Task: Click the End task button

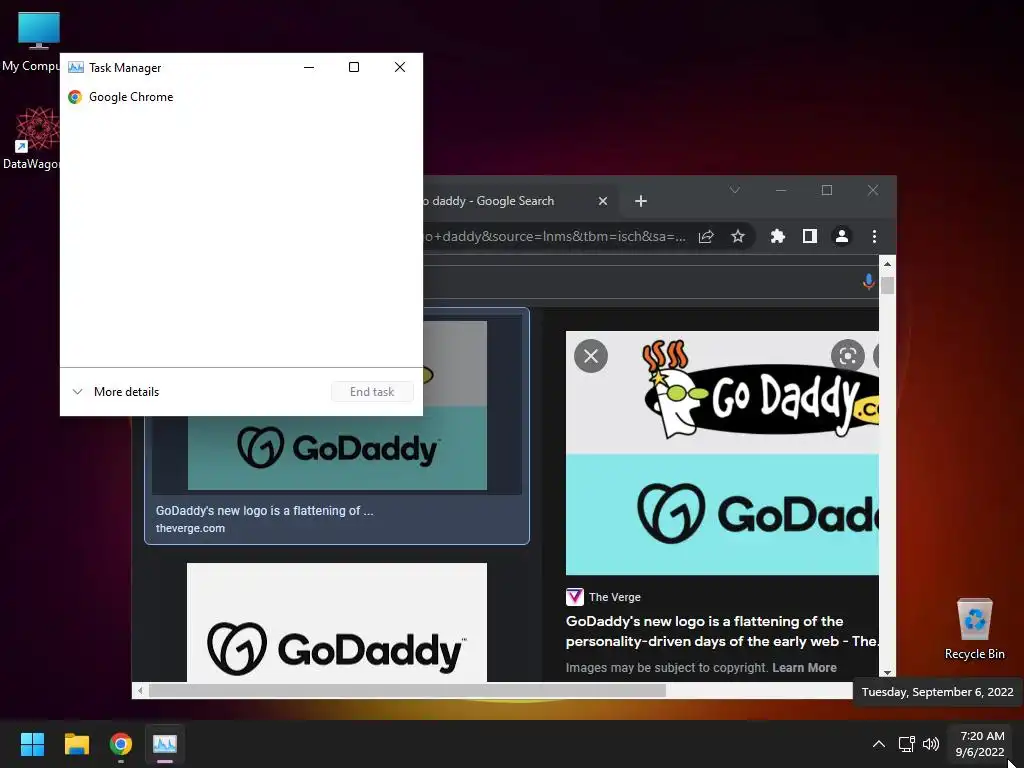Action: (x=372, y=392)
